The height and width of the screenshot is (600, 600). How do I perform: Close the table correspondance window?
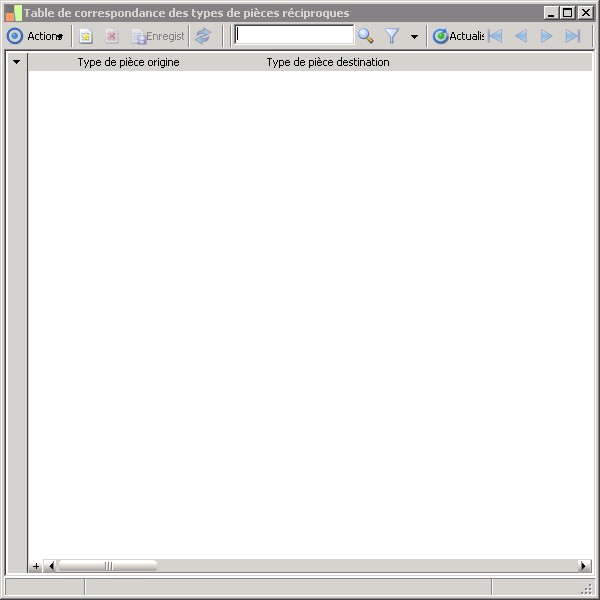click(x=585, y=13)
